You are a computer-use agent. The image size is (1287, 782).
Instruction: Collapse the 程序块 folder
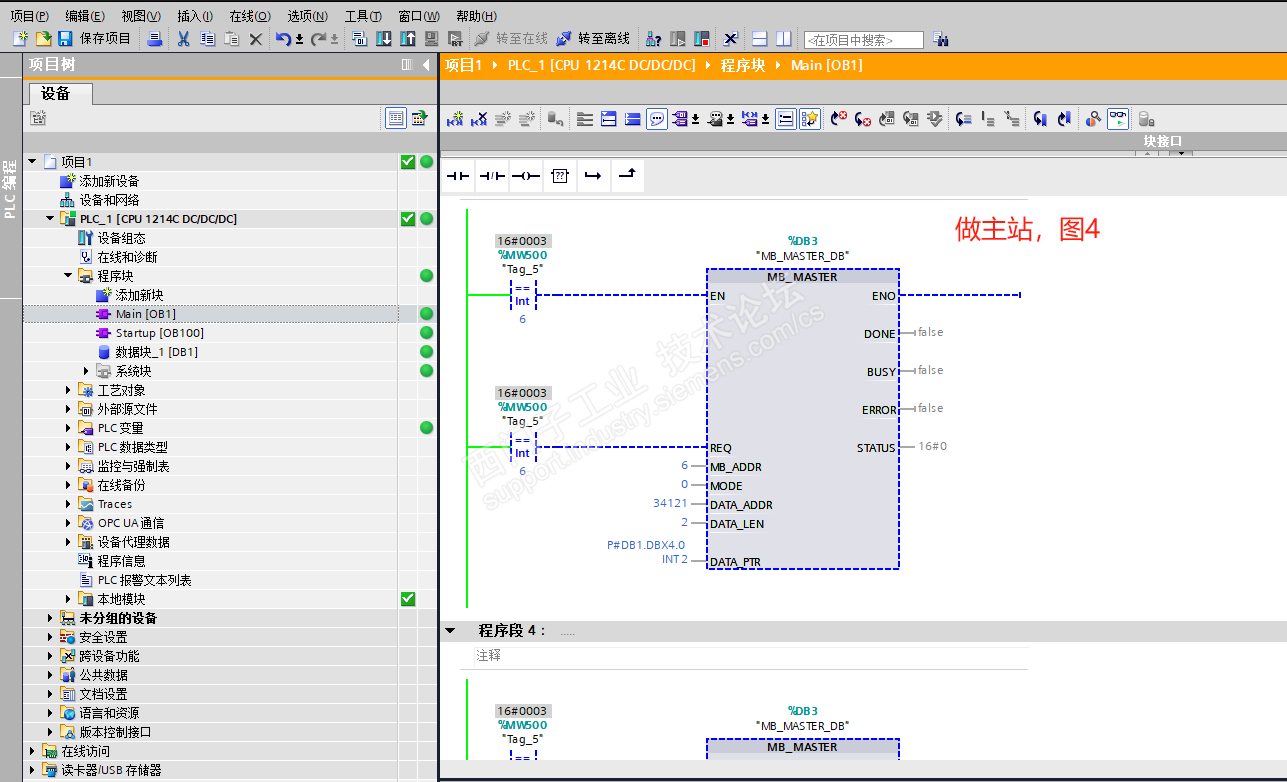pyautogui.click(x=69, y=276)
